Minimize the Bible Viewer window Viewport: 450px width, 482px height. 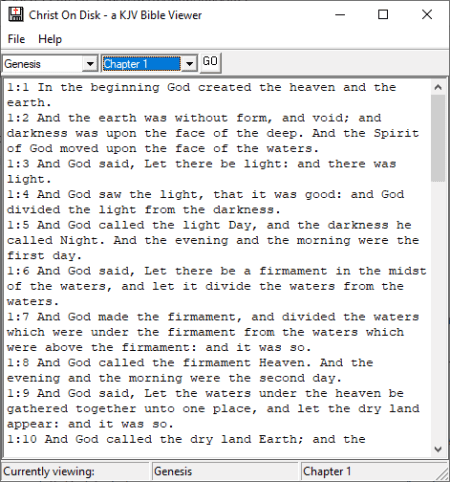point(340,15)
